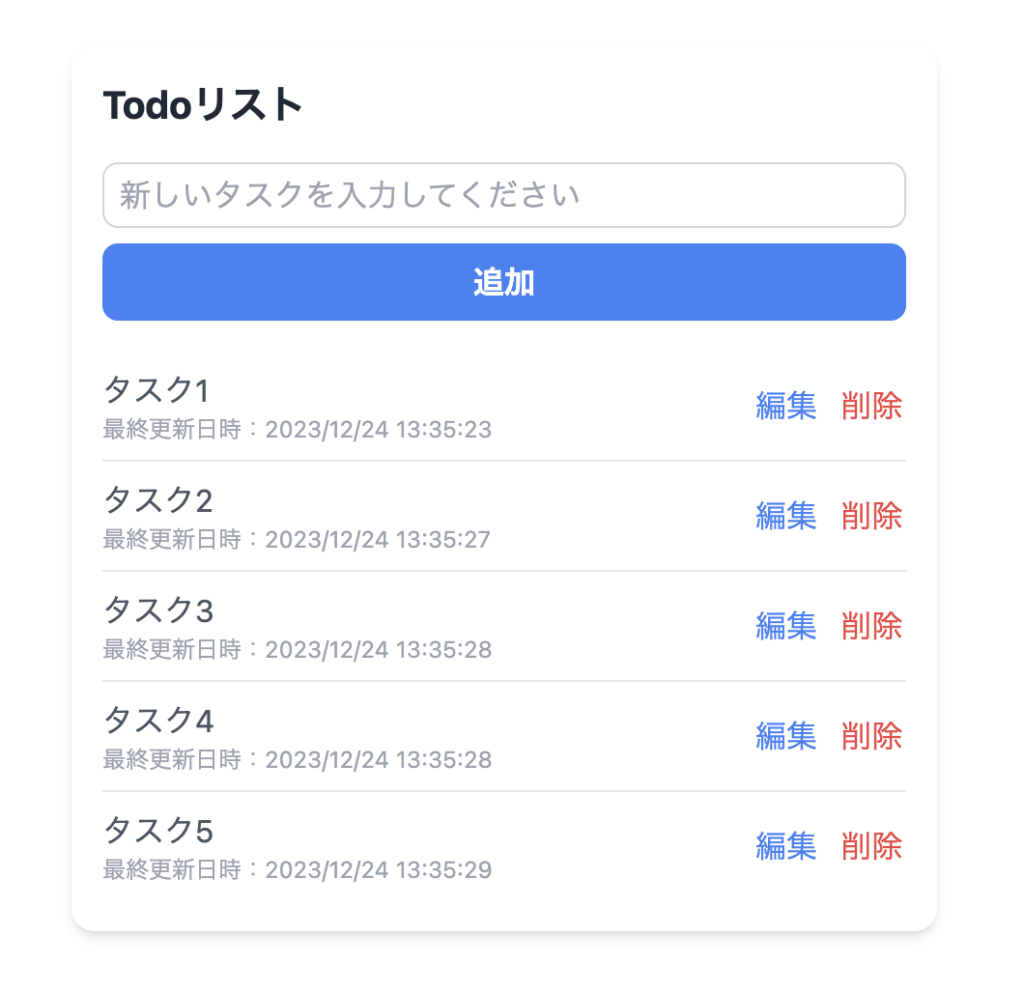The image size is (1024, 991).
Task: Select 編集 next to タスク4
Action: (x=785, y=736)
